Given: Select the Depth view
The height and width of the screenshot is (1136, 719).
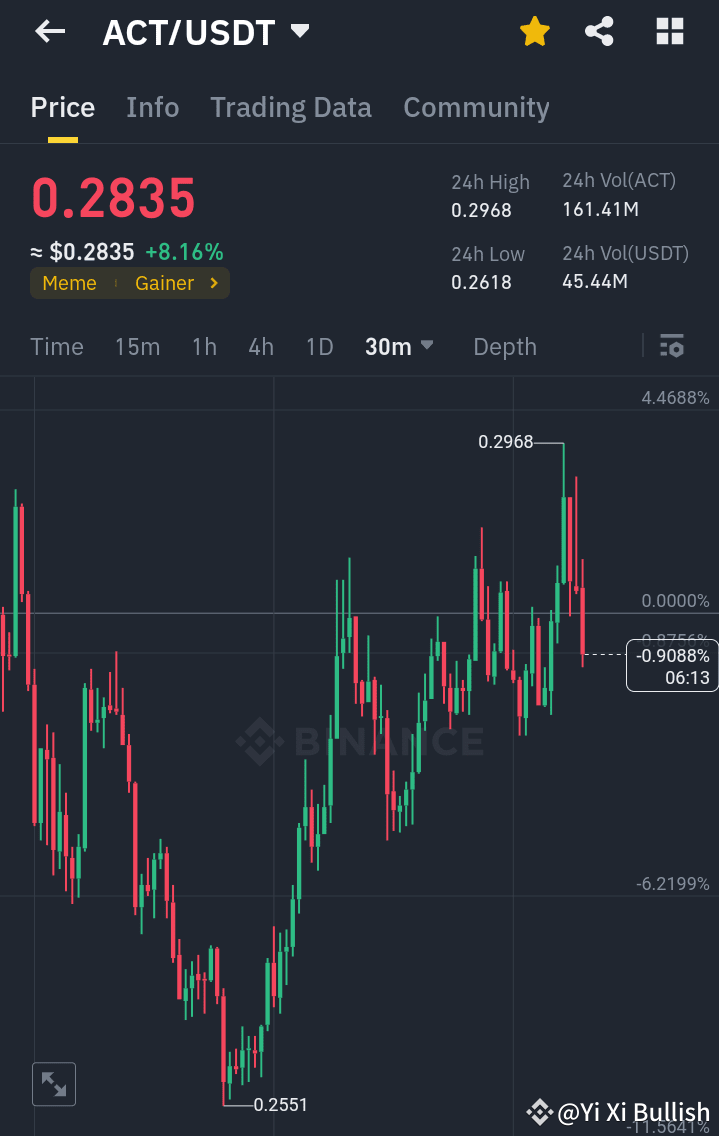Looking at the screenshot, I should click(504, 346).
